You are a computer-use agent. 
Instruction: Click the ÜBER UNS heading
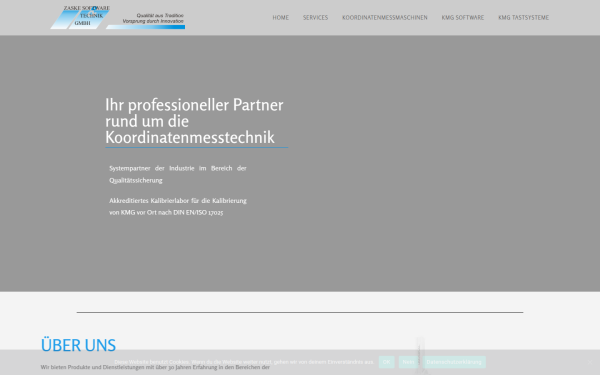[x=78, y=345]
